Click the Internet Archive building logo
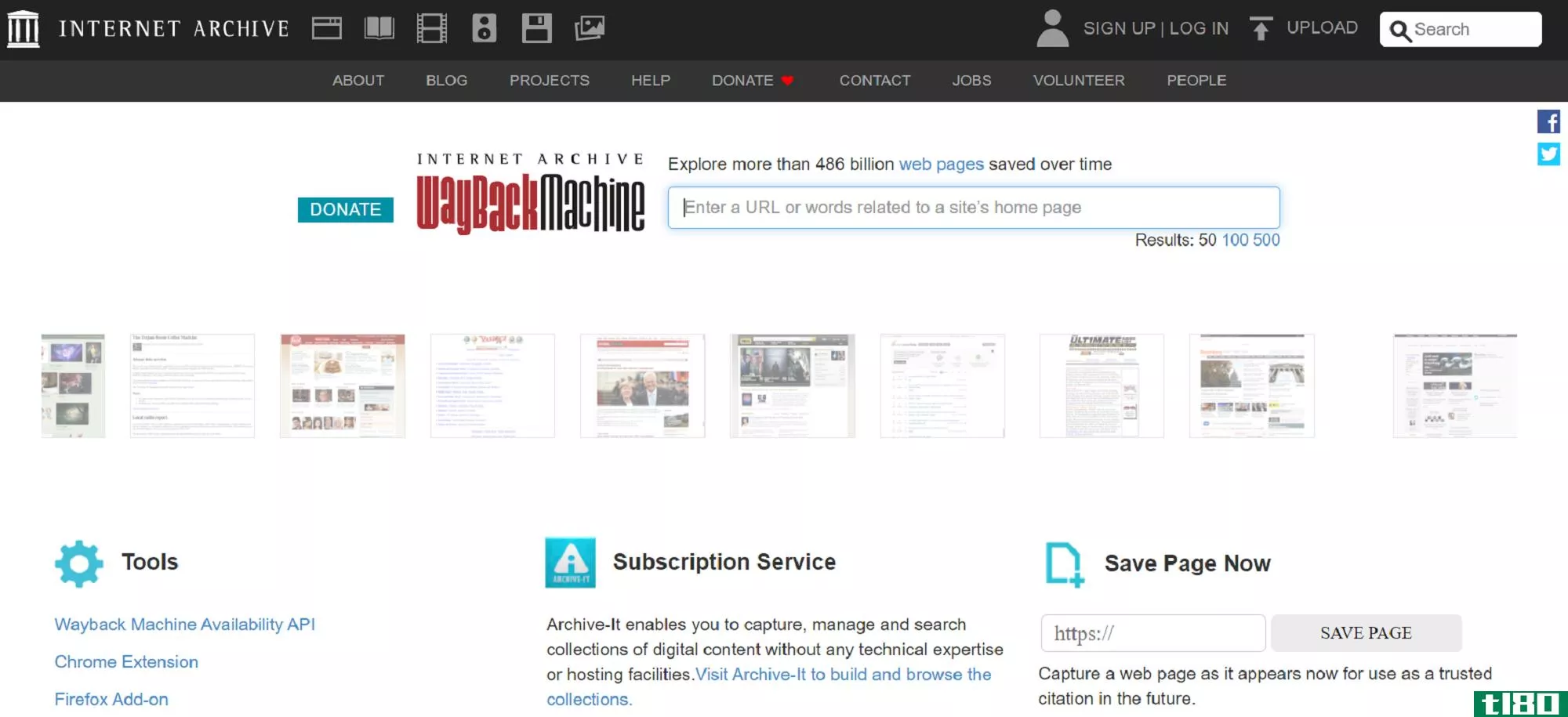The height and width of the screenshot is (717, 1568). click(x=23, y=29)
